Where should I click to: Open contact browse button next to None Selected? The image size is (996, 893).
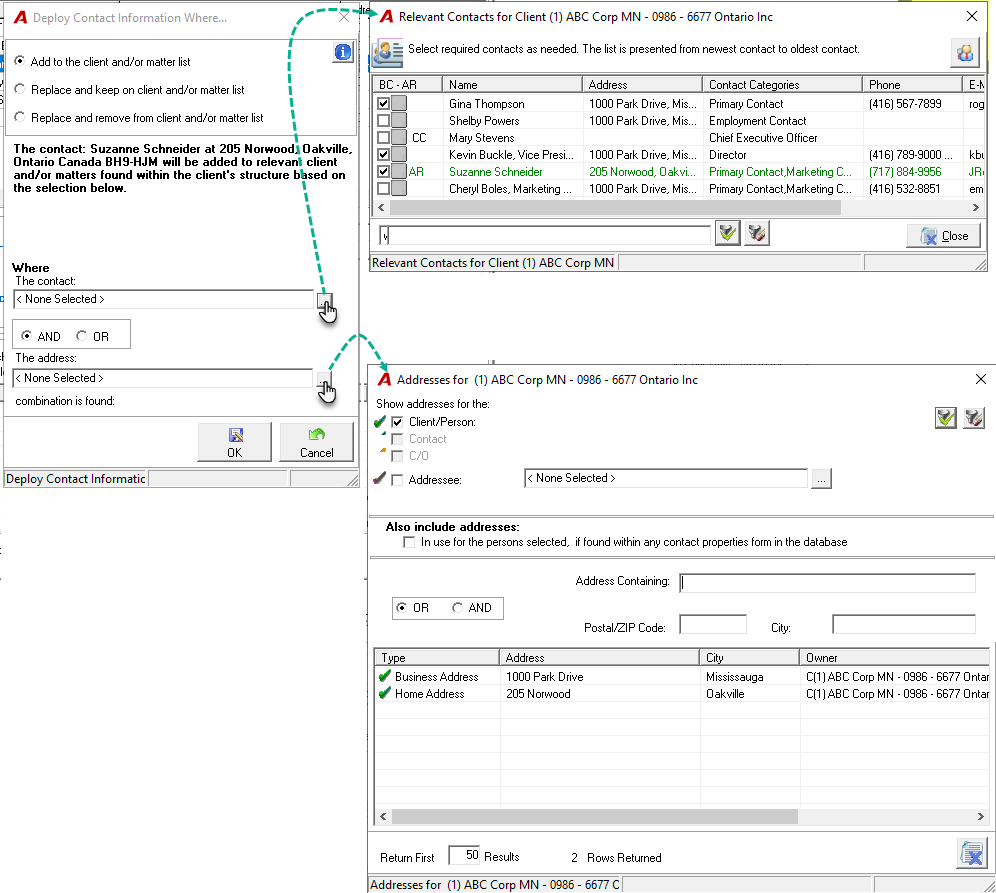click(324, 300)
